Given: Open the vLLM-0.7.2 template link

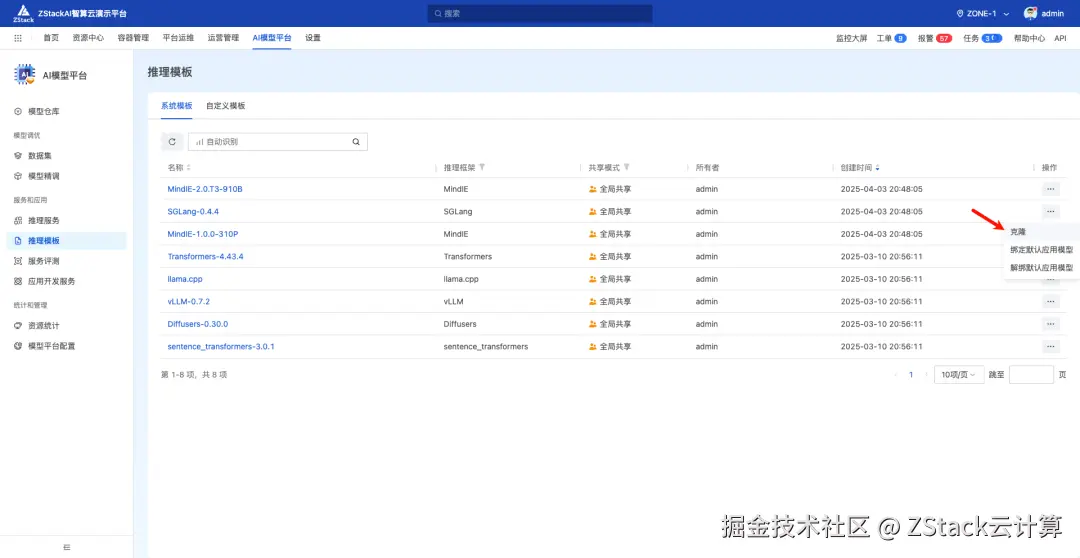Looking at the screenshot, I should tap(189, 301).
